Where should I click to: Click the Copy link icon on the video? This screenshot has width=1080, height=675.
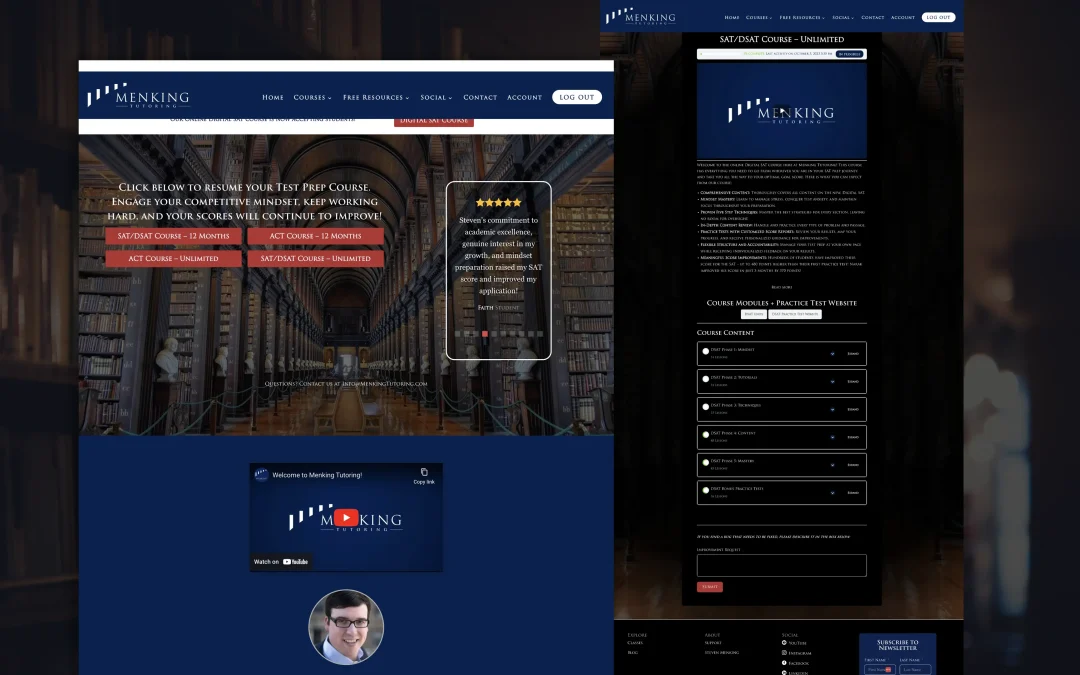click(424, 475)
